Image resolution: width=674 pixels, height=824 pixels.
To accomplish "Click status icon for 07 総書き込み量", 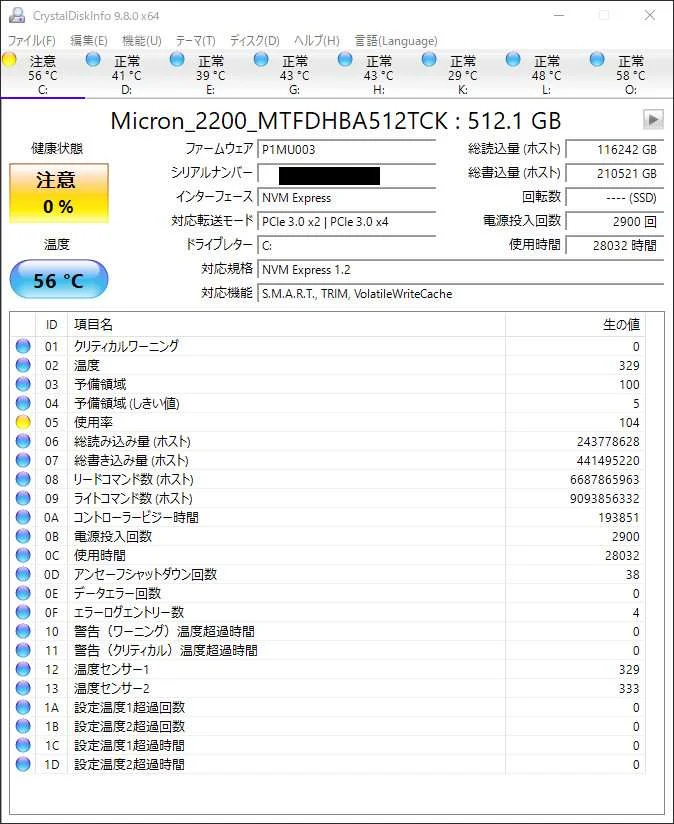I will (x=23, y=460).
